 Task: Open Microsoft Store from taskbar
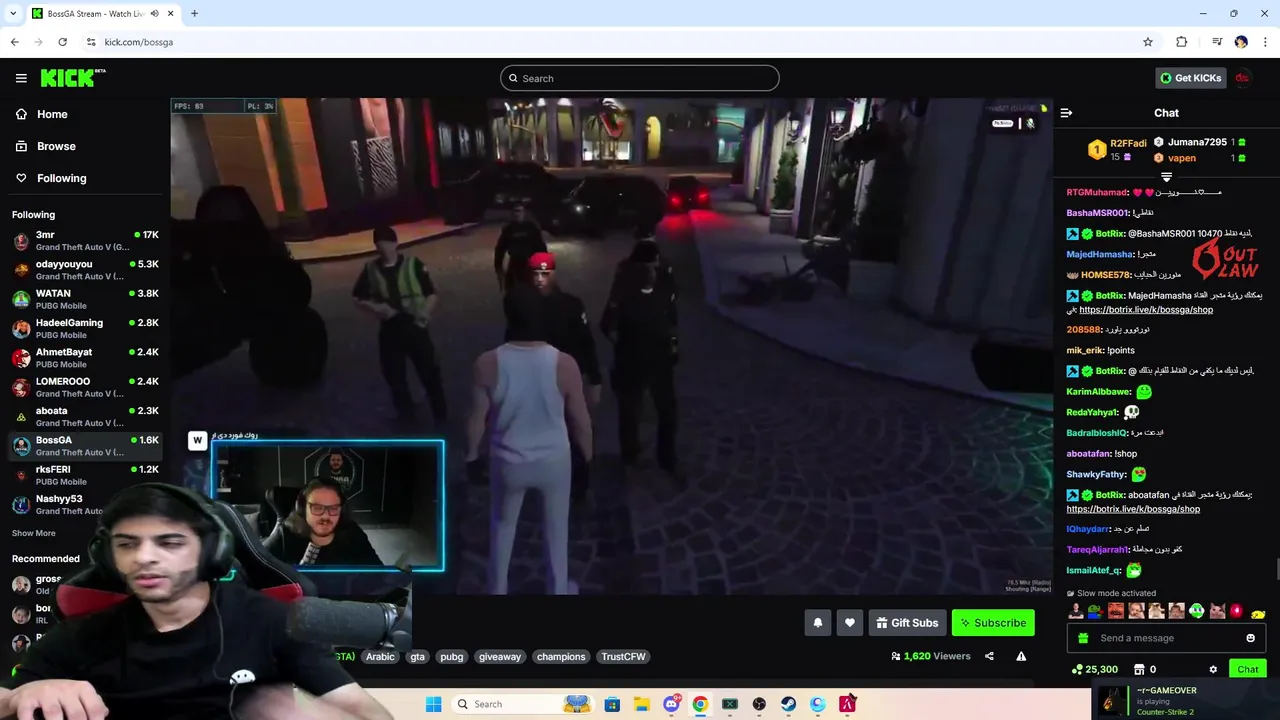tap(612, 704)
